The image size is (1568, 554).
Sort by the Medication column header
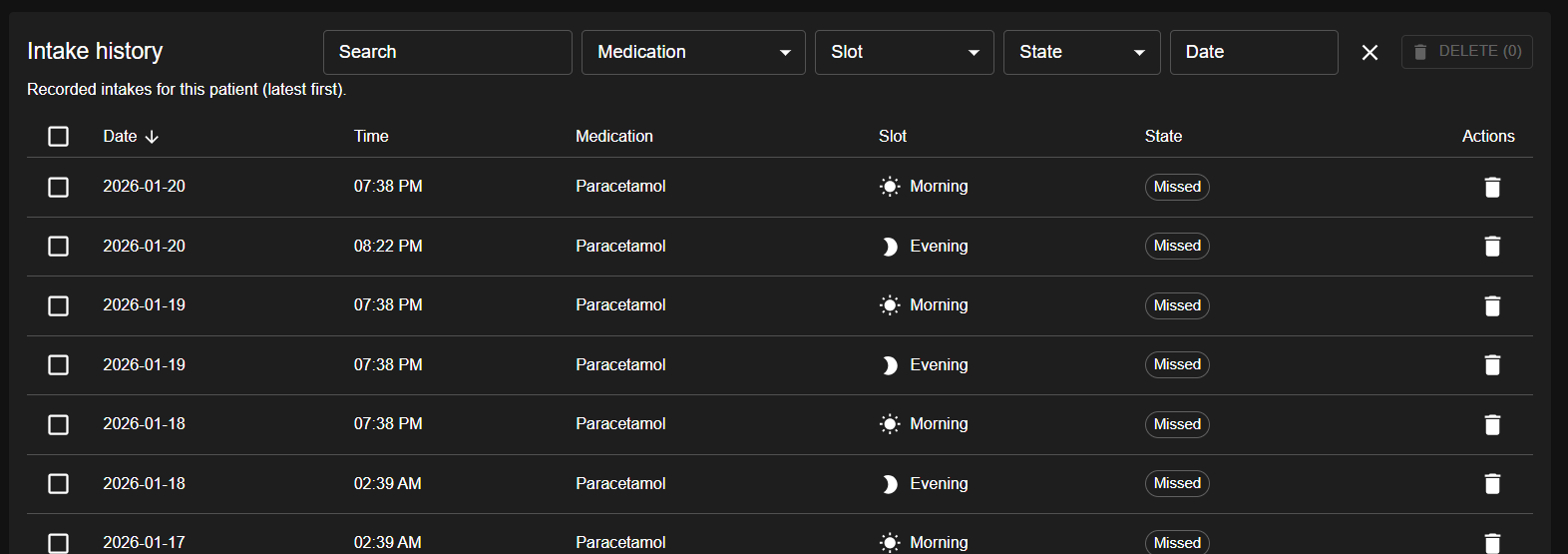click(x=614, y=137)
